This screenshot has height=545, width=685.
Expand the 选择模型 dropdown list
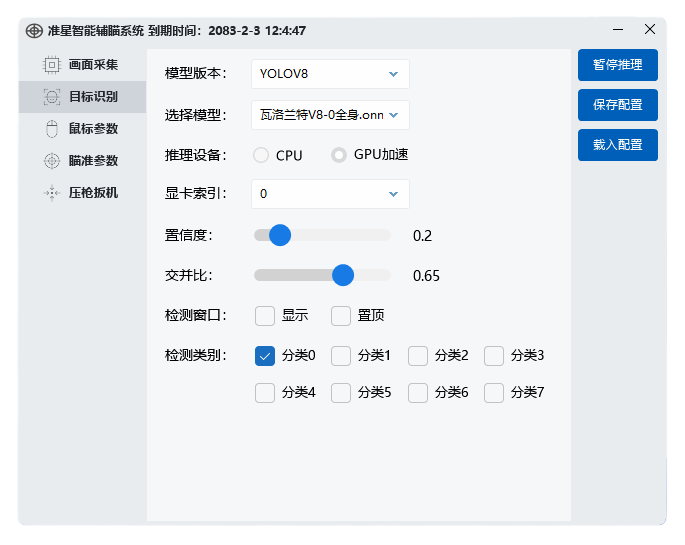[x=330, y=115]
